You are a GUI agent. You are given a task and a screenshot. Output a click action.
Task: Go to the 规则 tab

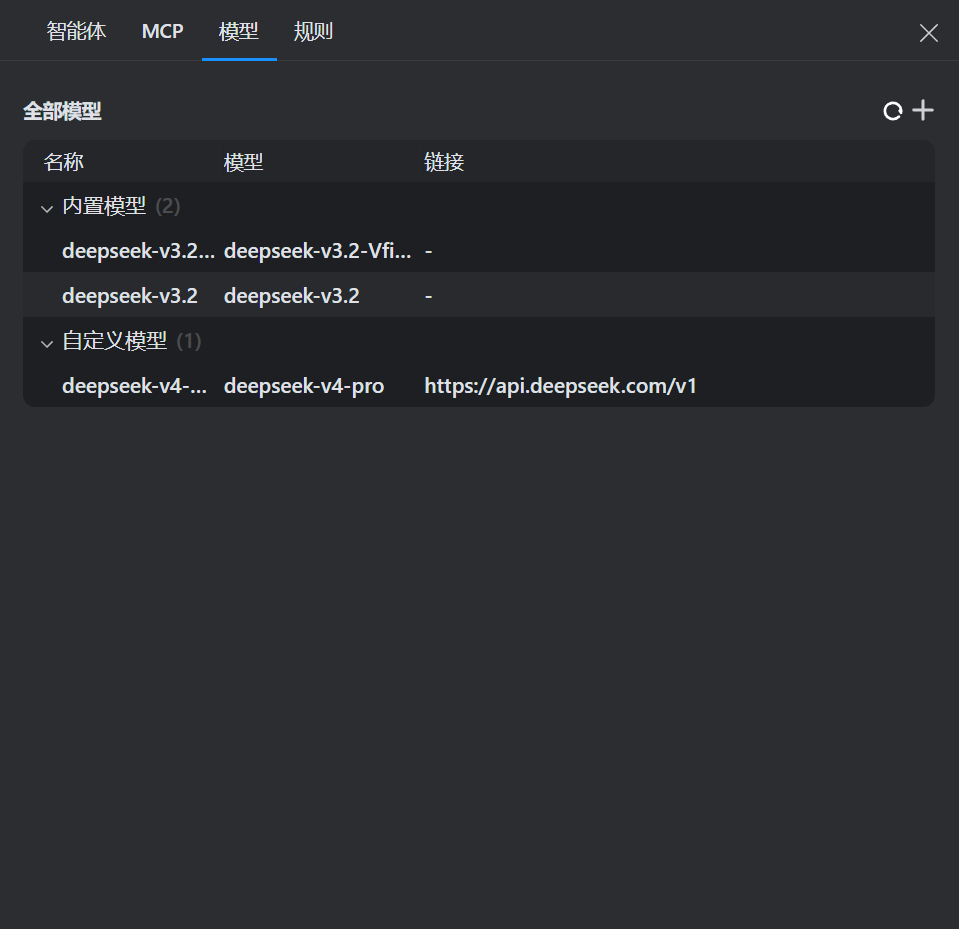tap(313, 31)
